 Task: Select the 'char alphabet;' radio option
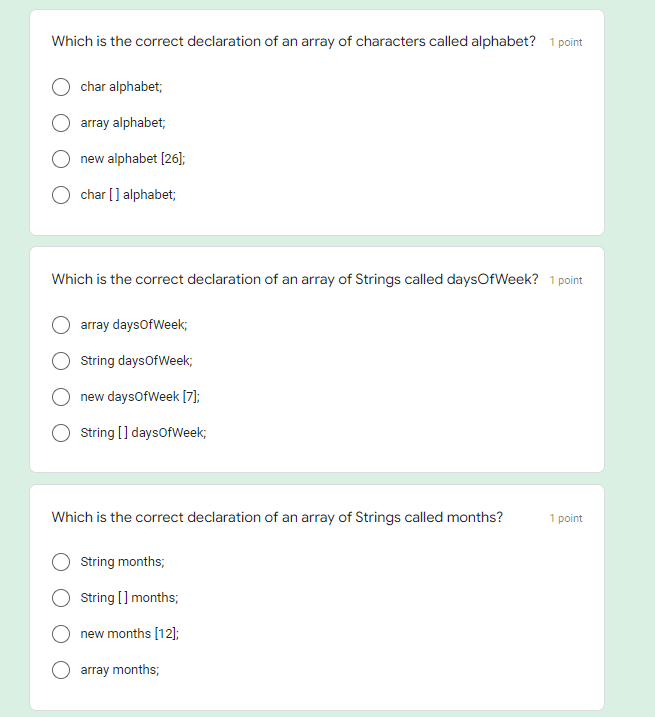pos(61,87)
